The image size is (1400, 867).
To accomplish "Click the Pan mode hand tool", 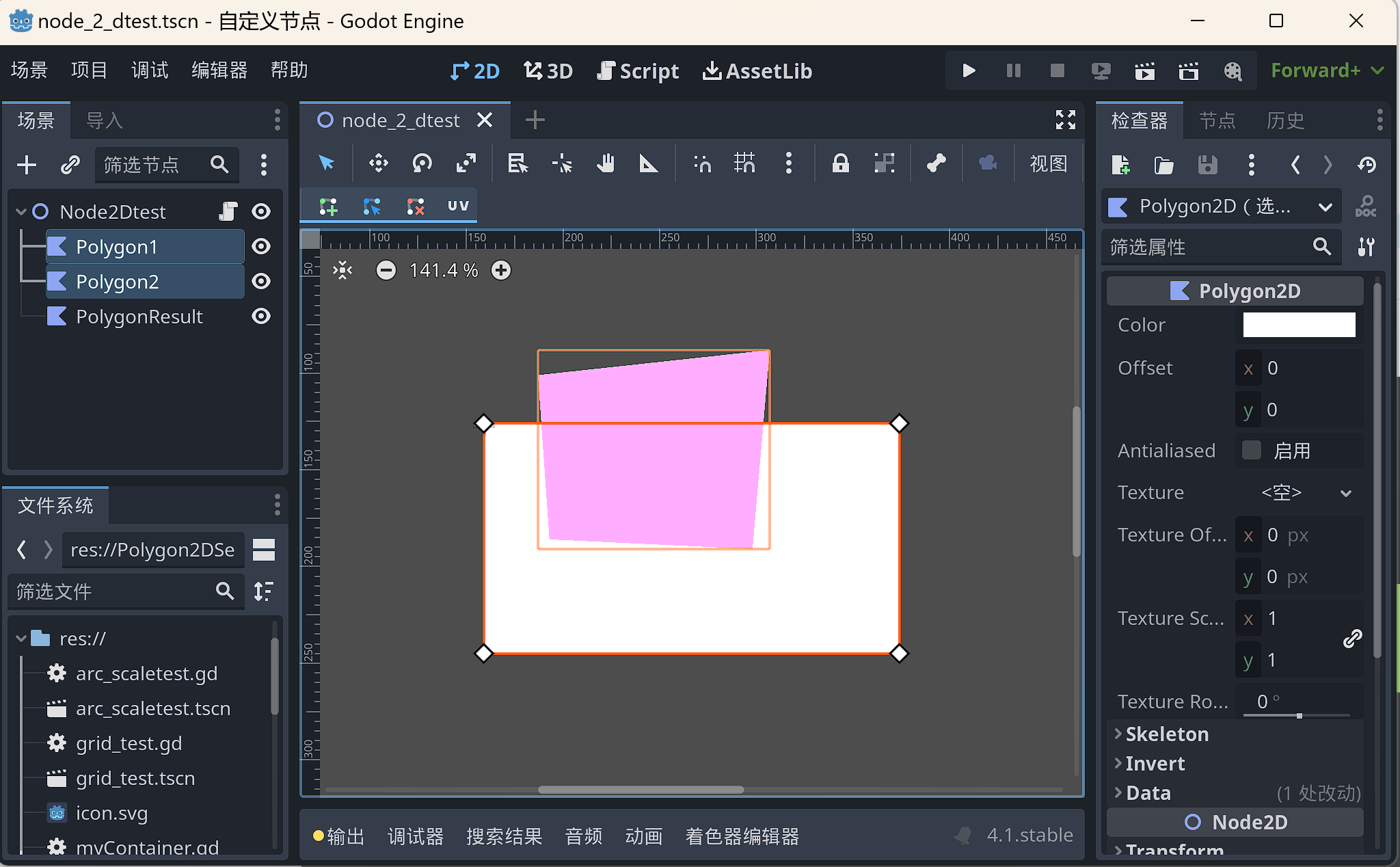I will tap(605, 163).
